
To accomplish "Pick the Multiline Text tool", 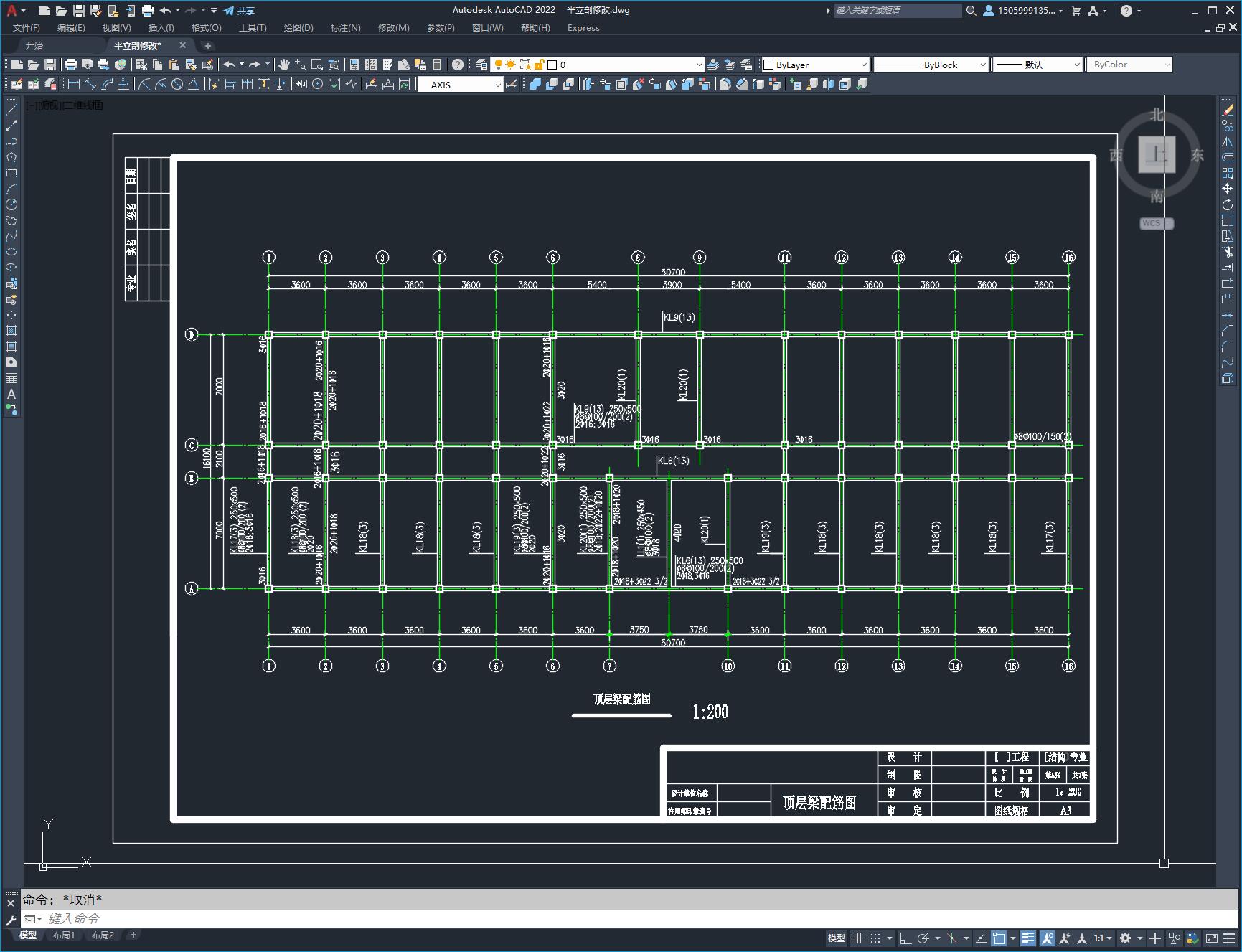I will [11, 394].
